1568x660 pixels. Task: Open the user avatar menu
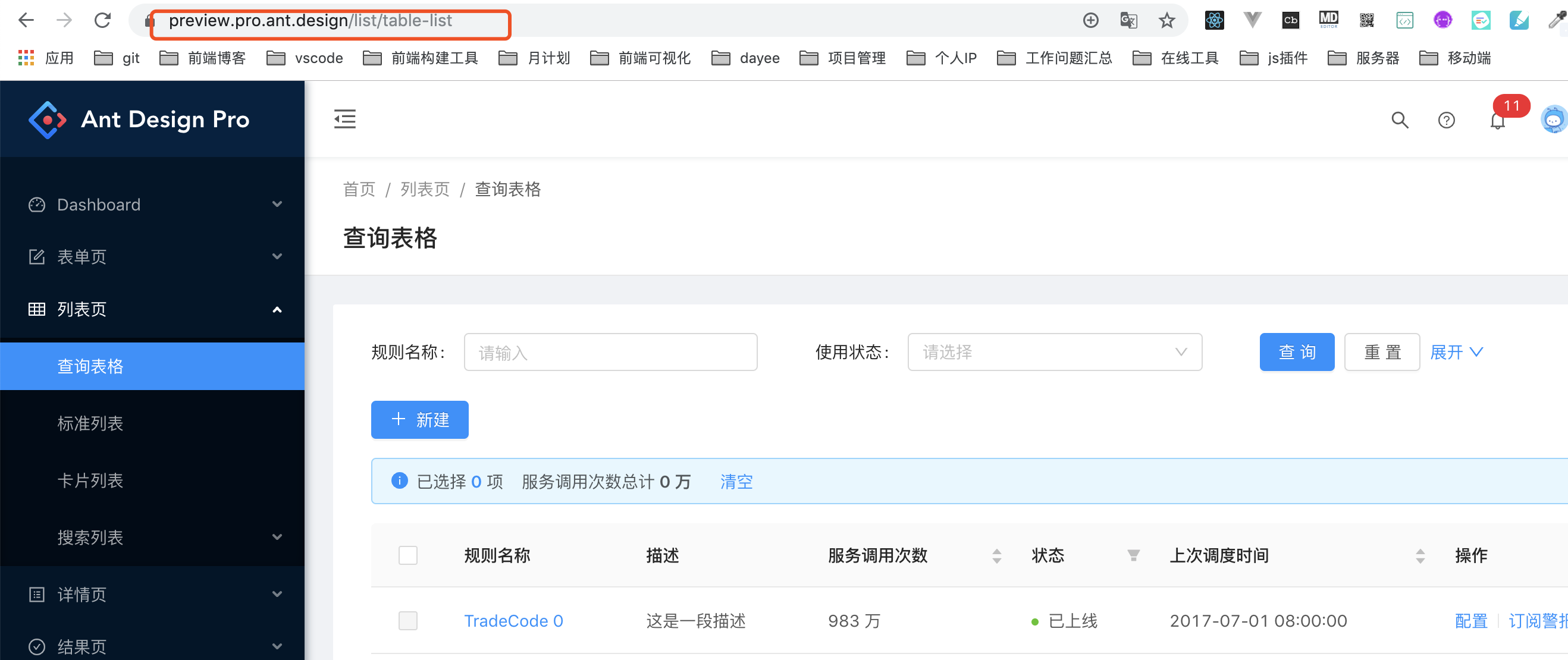tap(1554, 120)
